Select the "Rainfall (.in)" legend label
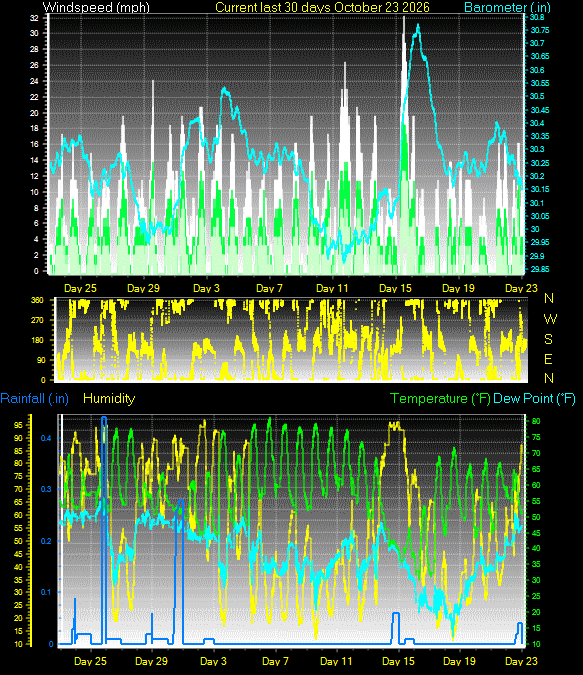The image size is (583, 675). (34, 399)
